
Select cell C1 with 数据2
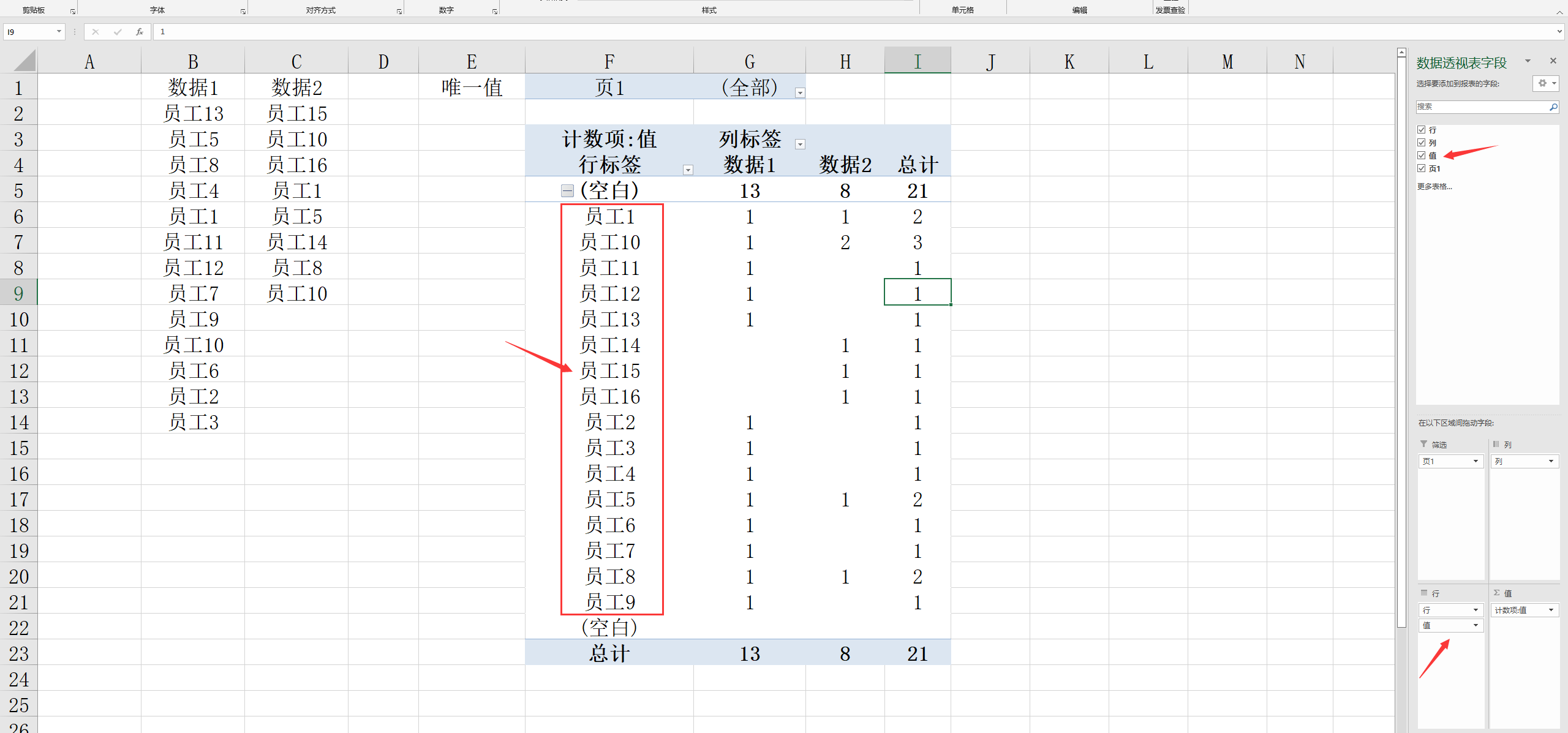(x=296, y=87)
